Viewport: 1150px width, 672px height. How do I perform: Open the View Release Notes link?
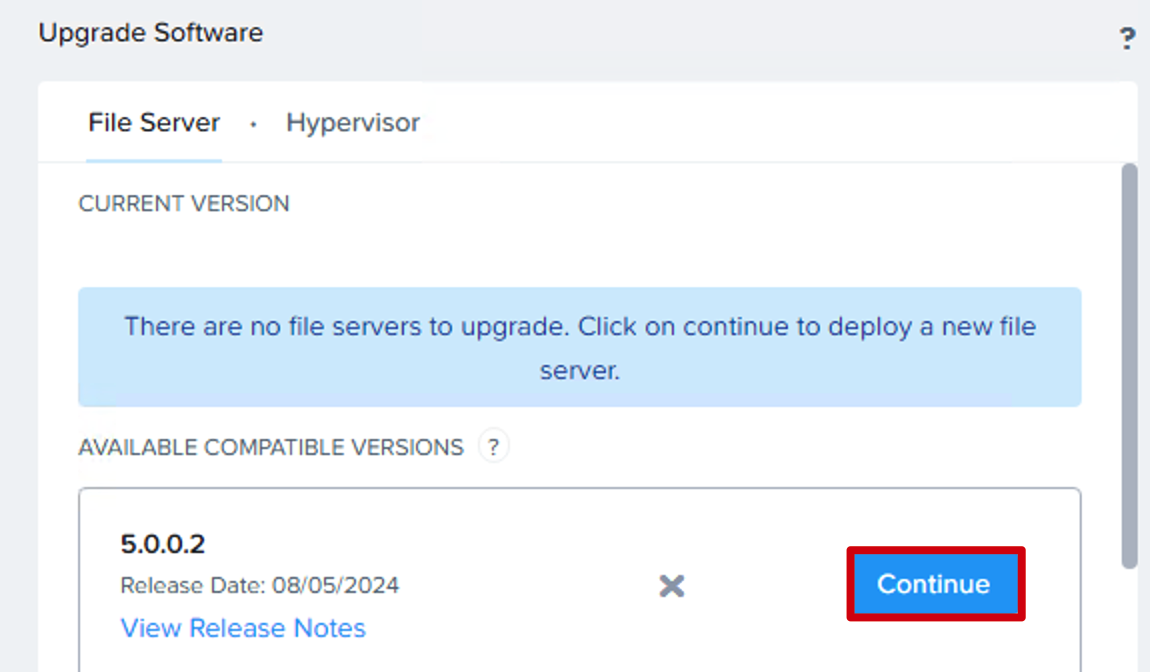pyautogui.click(x=243, y=628)
